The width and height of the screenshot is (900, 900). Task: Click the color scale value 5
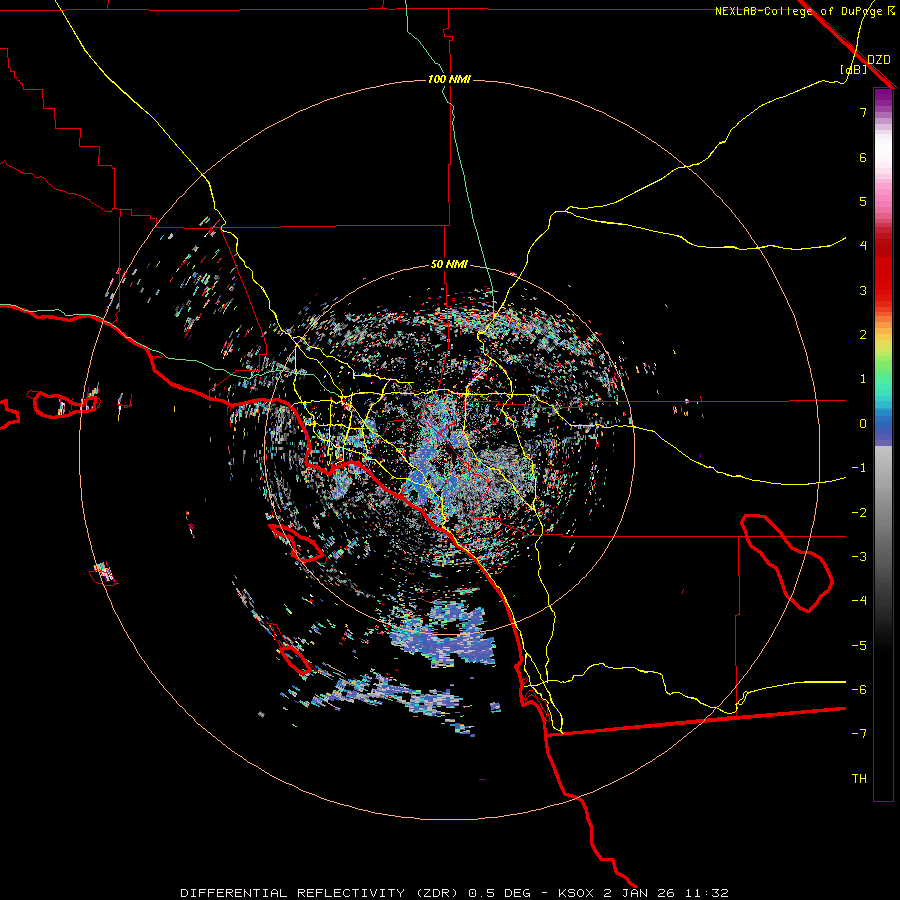click(x=863, y=201)
